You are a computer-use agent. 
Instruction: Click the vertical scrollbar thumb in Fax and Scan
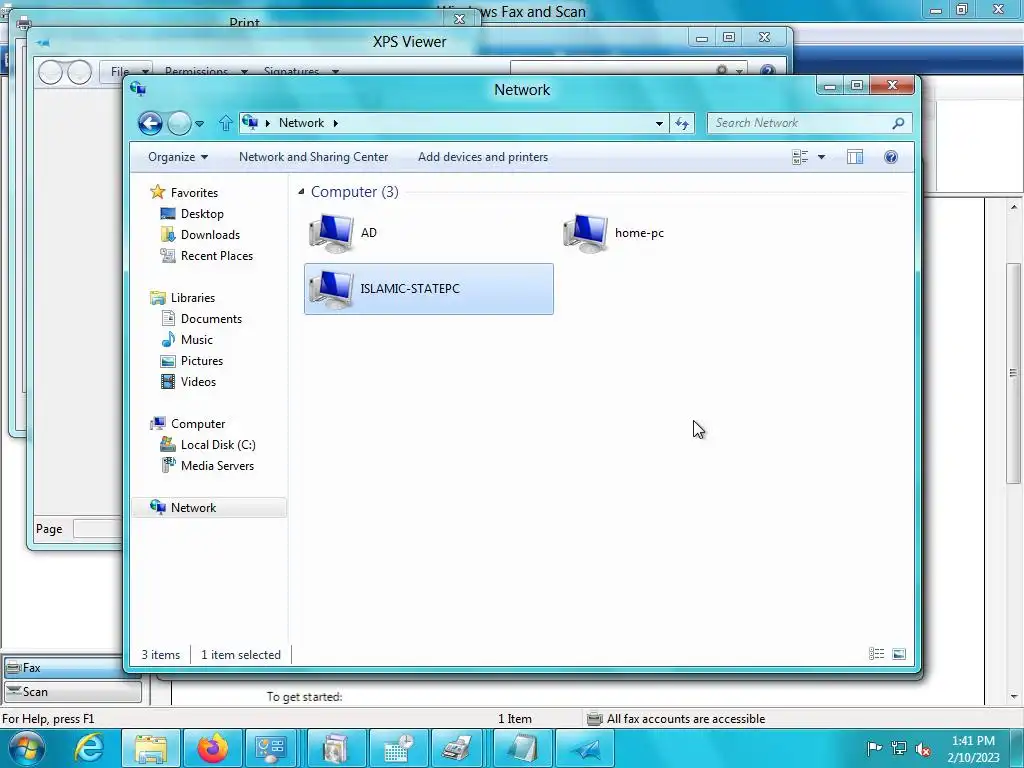click(x=1014, y=373)
